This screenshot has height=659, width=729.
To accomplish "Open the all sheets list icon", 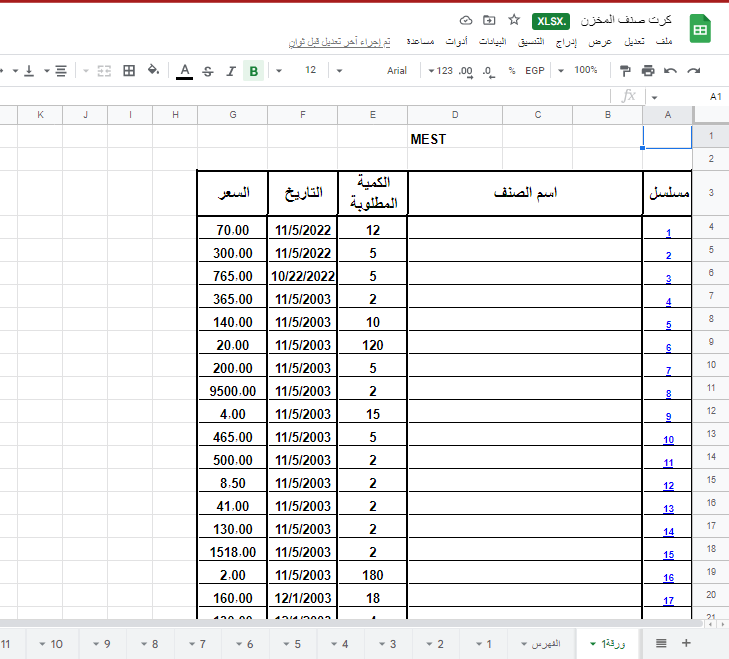I will click(661, 643).
